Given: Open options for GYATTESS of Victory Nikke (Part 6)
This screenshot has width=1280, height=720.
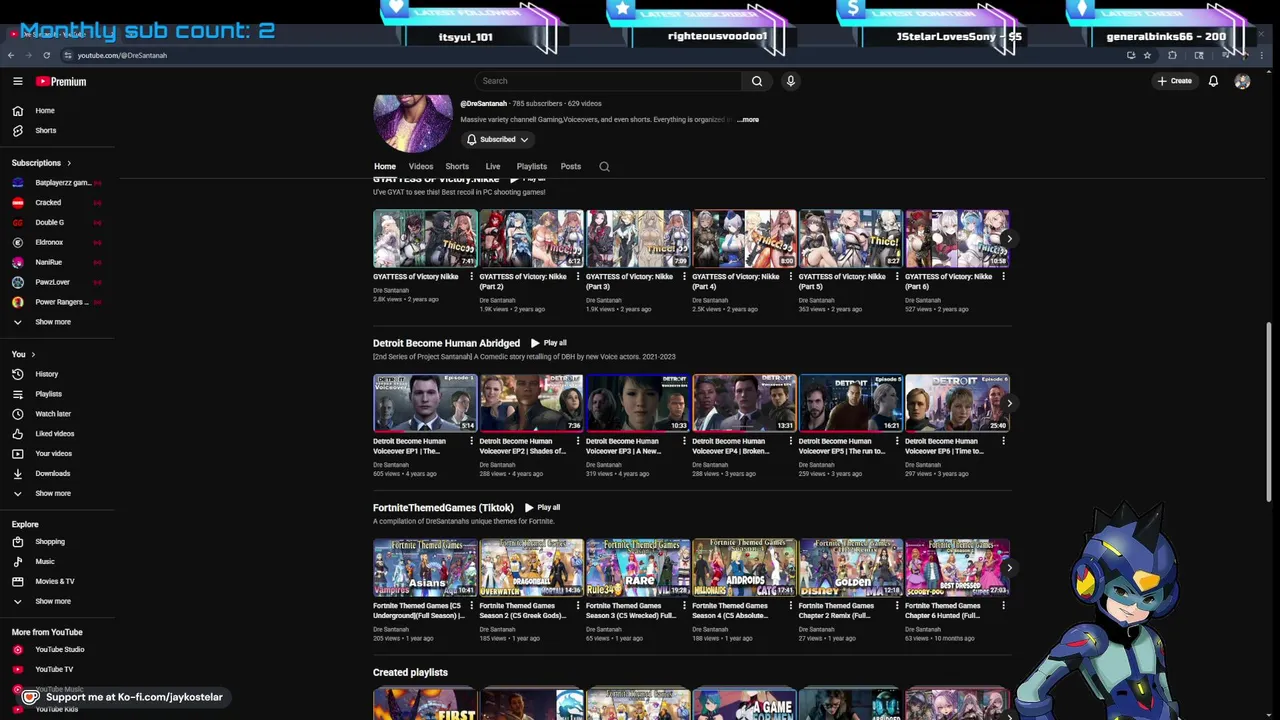Looking at the screenshot, I should coord(1003,277).
